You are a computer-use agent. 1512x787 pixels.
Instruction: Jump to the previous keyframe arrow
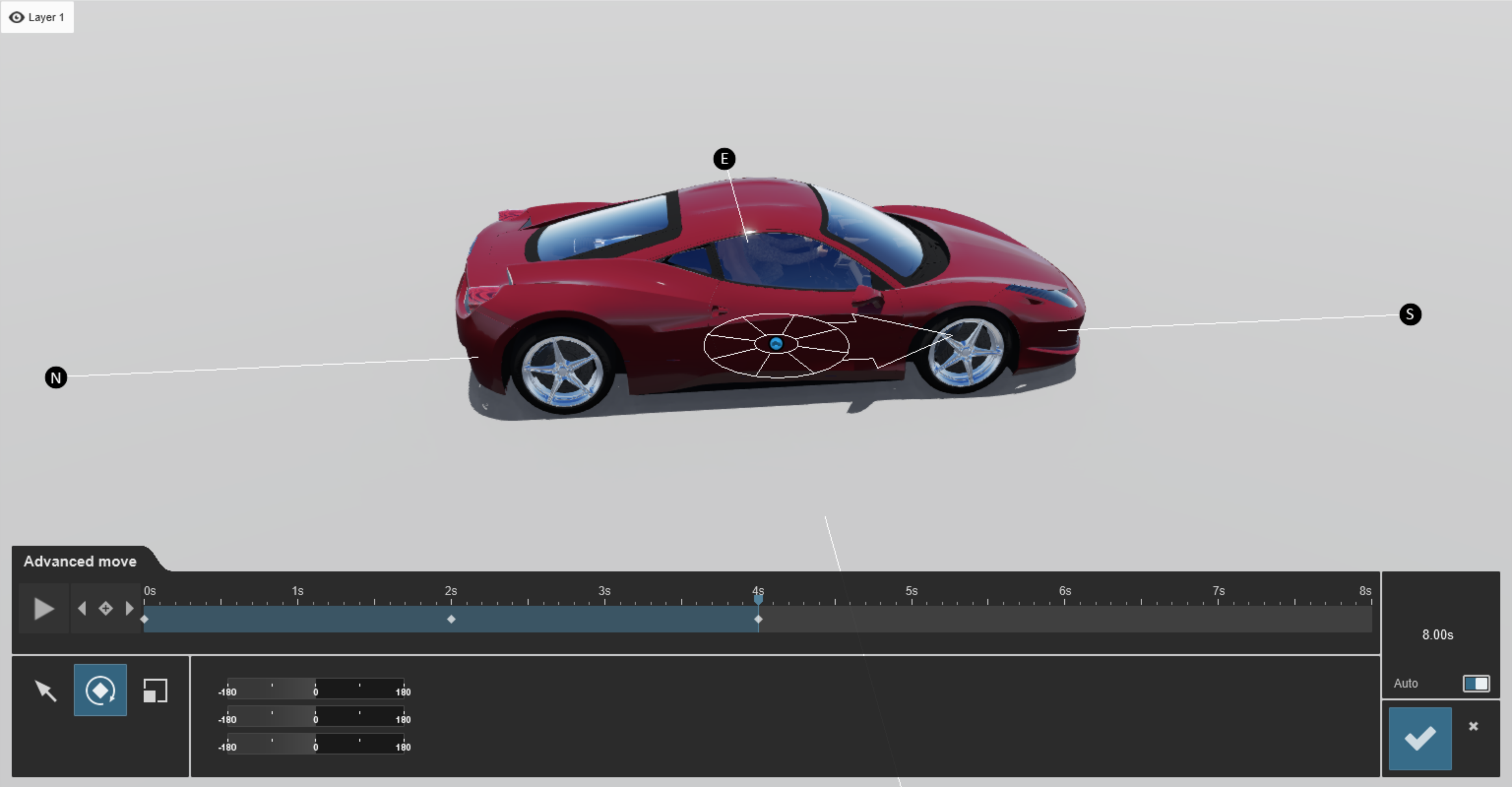coord(82,609)
